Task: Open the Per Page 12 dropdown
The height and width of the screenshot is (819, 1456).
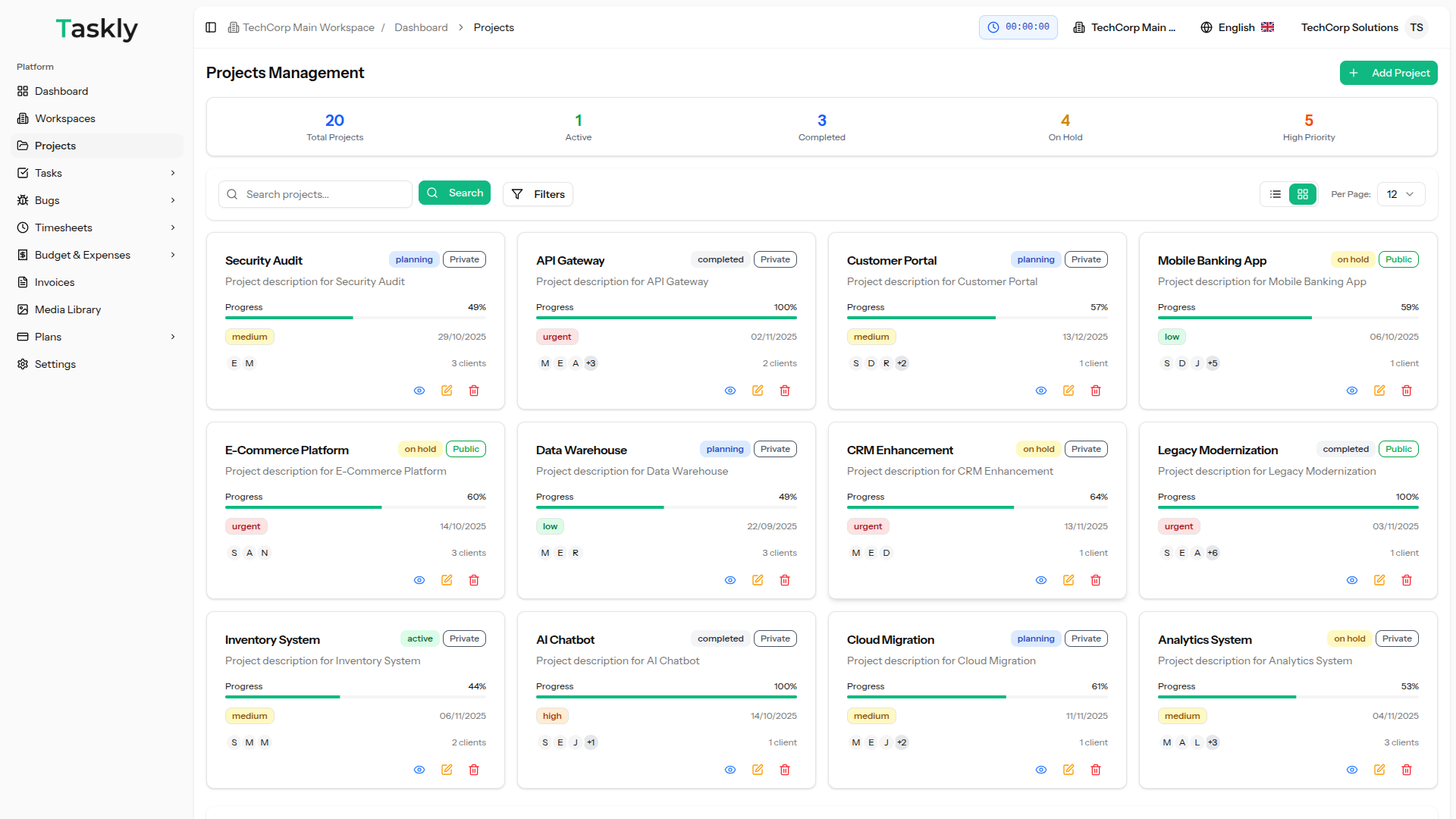Action: 1401,194
